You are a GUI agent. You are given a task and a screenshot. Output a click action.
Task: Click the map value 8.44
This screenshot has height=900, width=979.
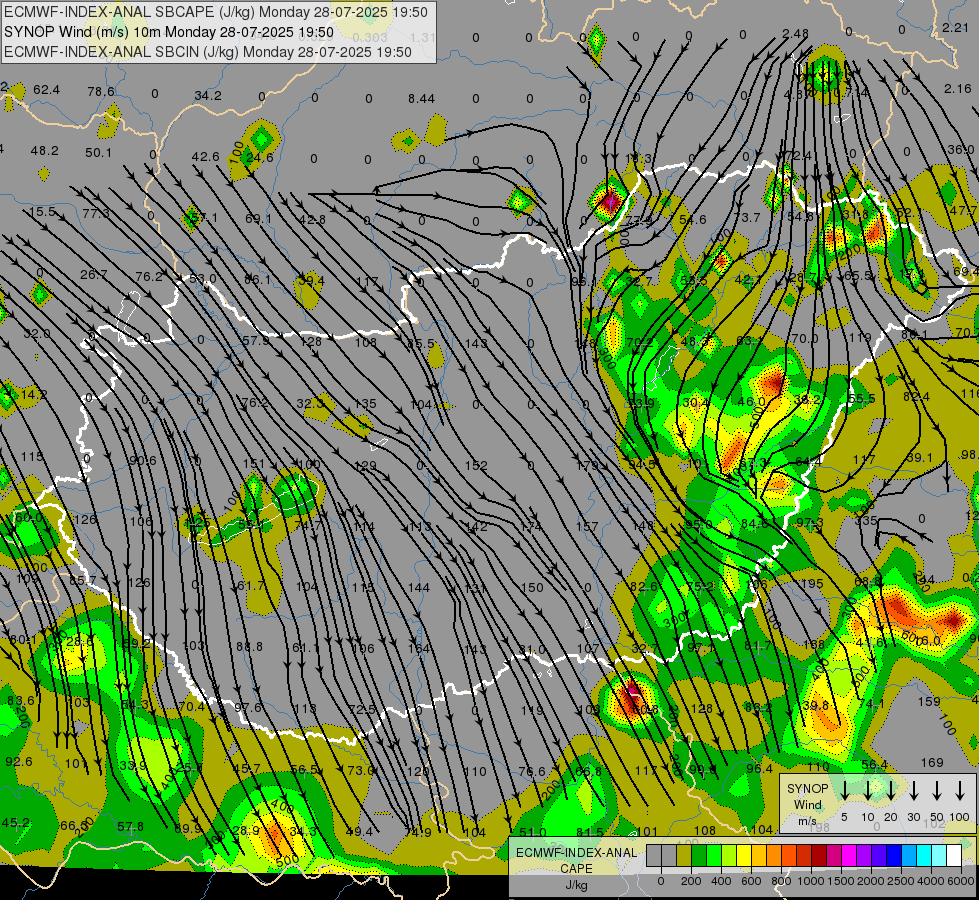point(421,98)
